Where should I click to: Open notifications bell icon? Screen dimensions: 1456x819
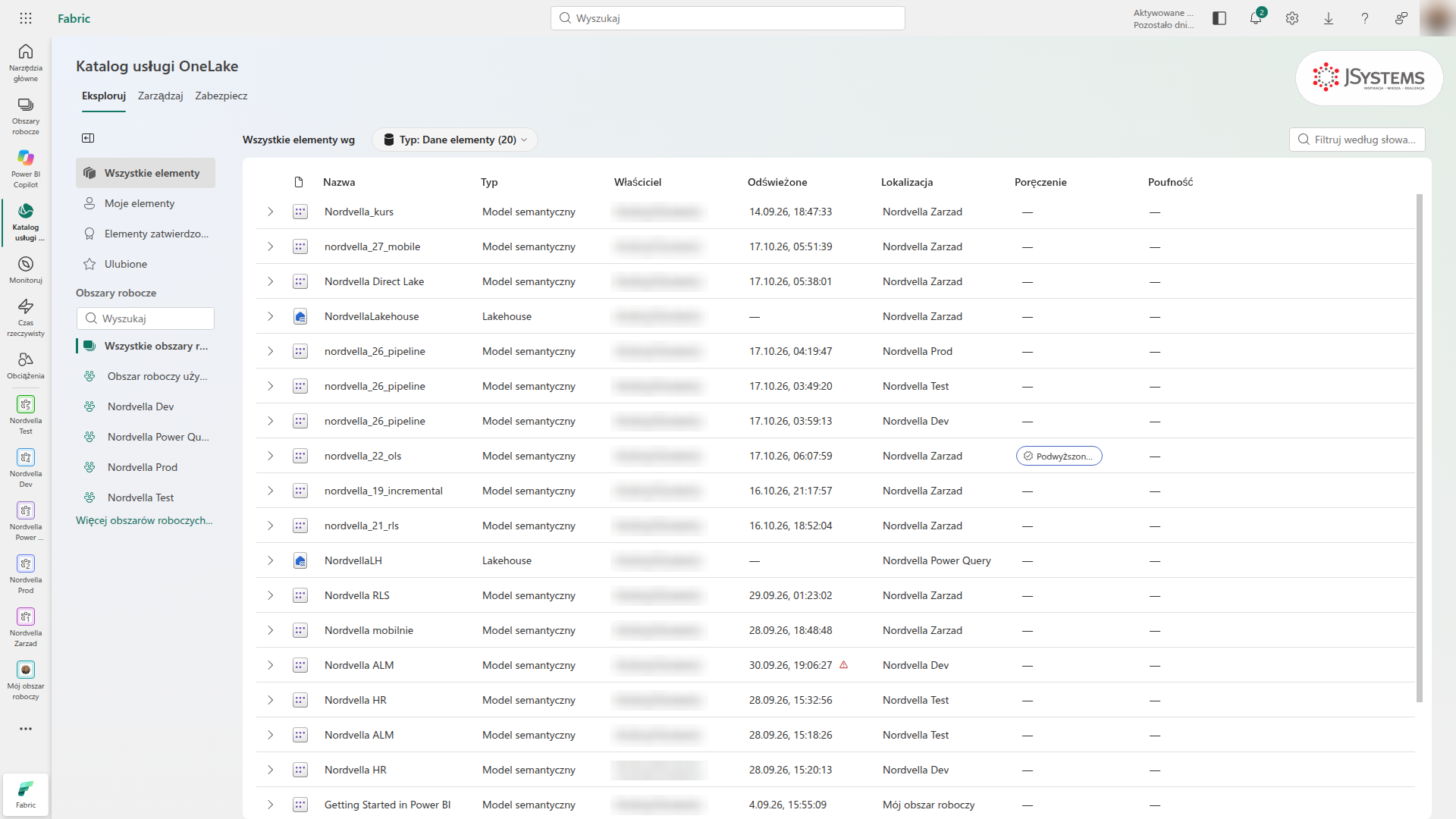pyautogui.click(x=1256, y=18)
